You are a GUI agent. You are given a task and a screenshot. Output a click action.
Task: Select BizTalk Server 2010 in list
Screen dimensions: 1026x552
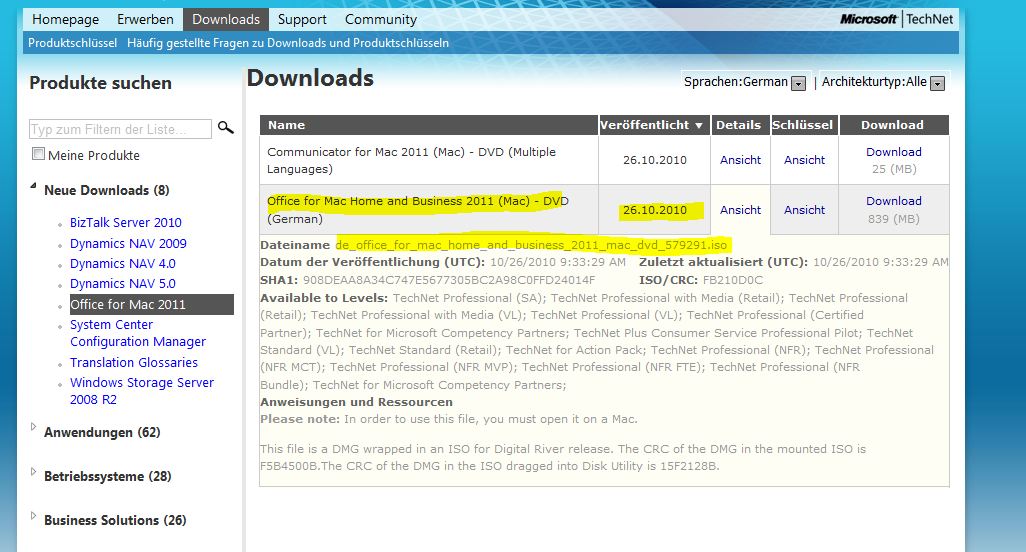point(126,222)
